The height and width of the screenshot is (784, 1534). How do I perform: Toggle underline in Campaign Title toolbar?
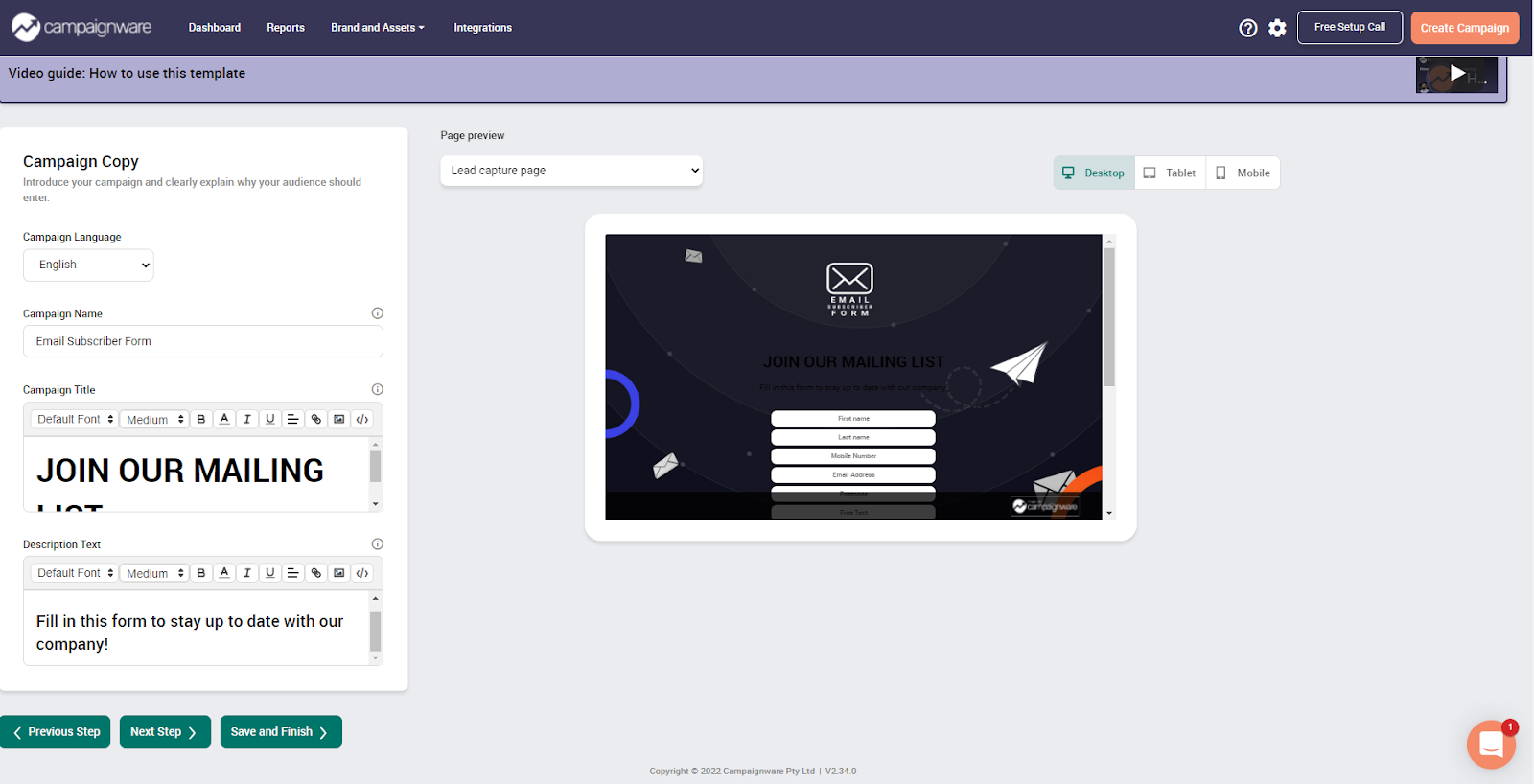tap(270, 419)
